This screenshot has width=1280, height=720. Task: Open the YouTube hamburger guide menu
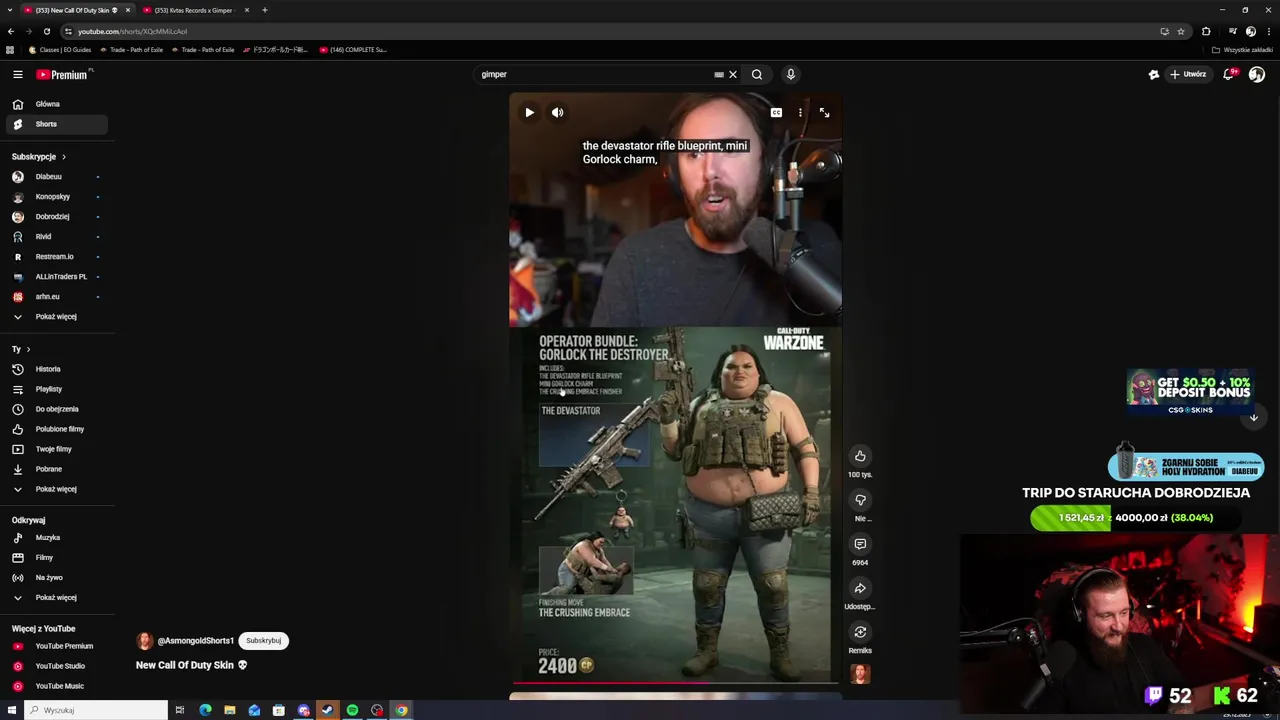pos(17,74)
